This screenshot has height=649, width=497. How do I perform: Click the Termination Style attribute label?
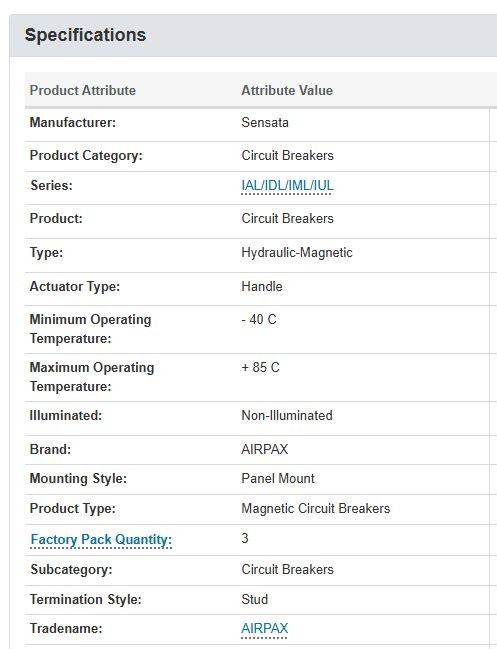tap(86, 599)
